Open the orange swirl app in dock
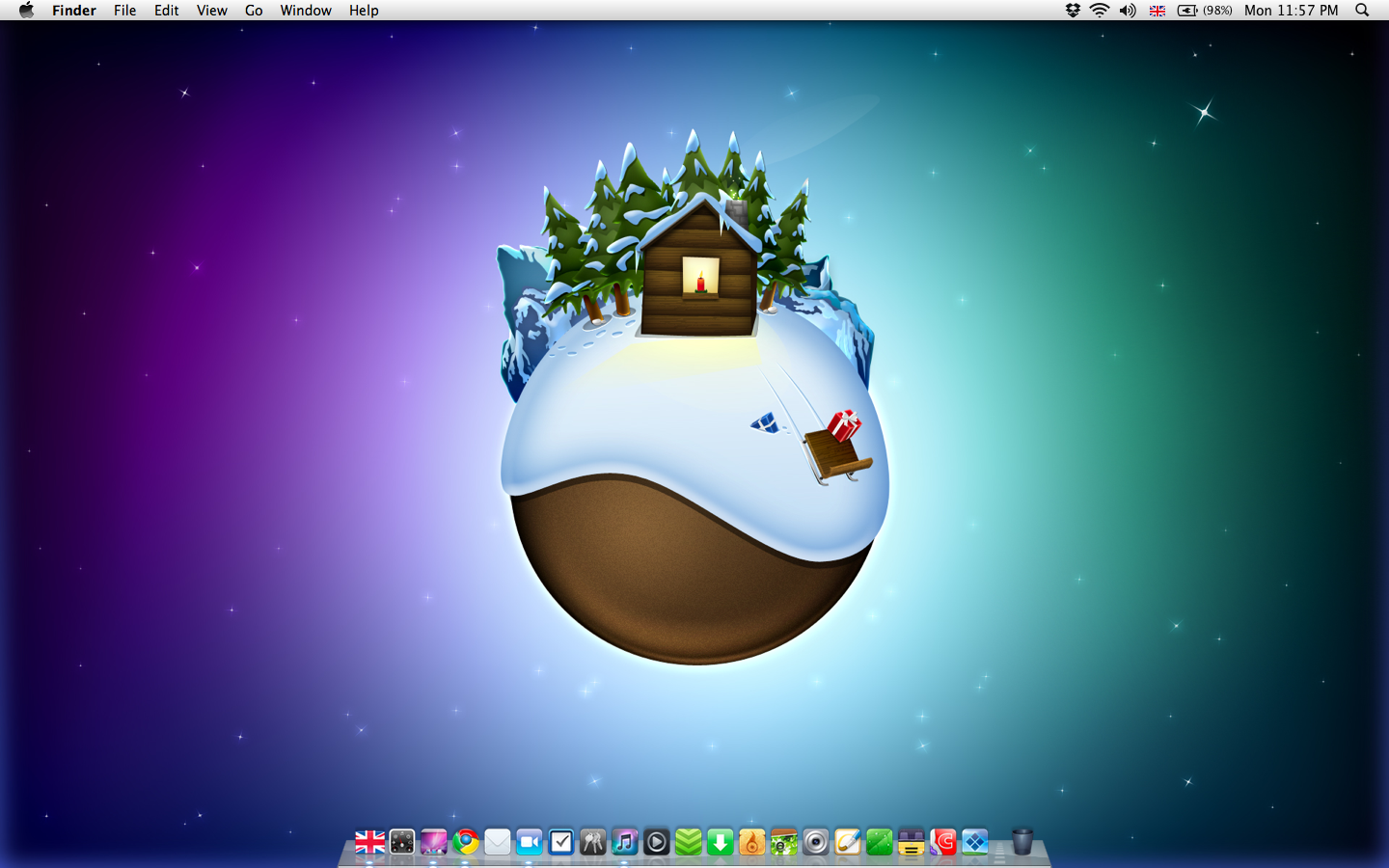Viewport: 1389px width, 868px height. 752,842
